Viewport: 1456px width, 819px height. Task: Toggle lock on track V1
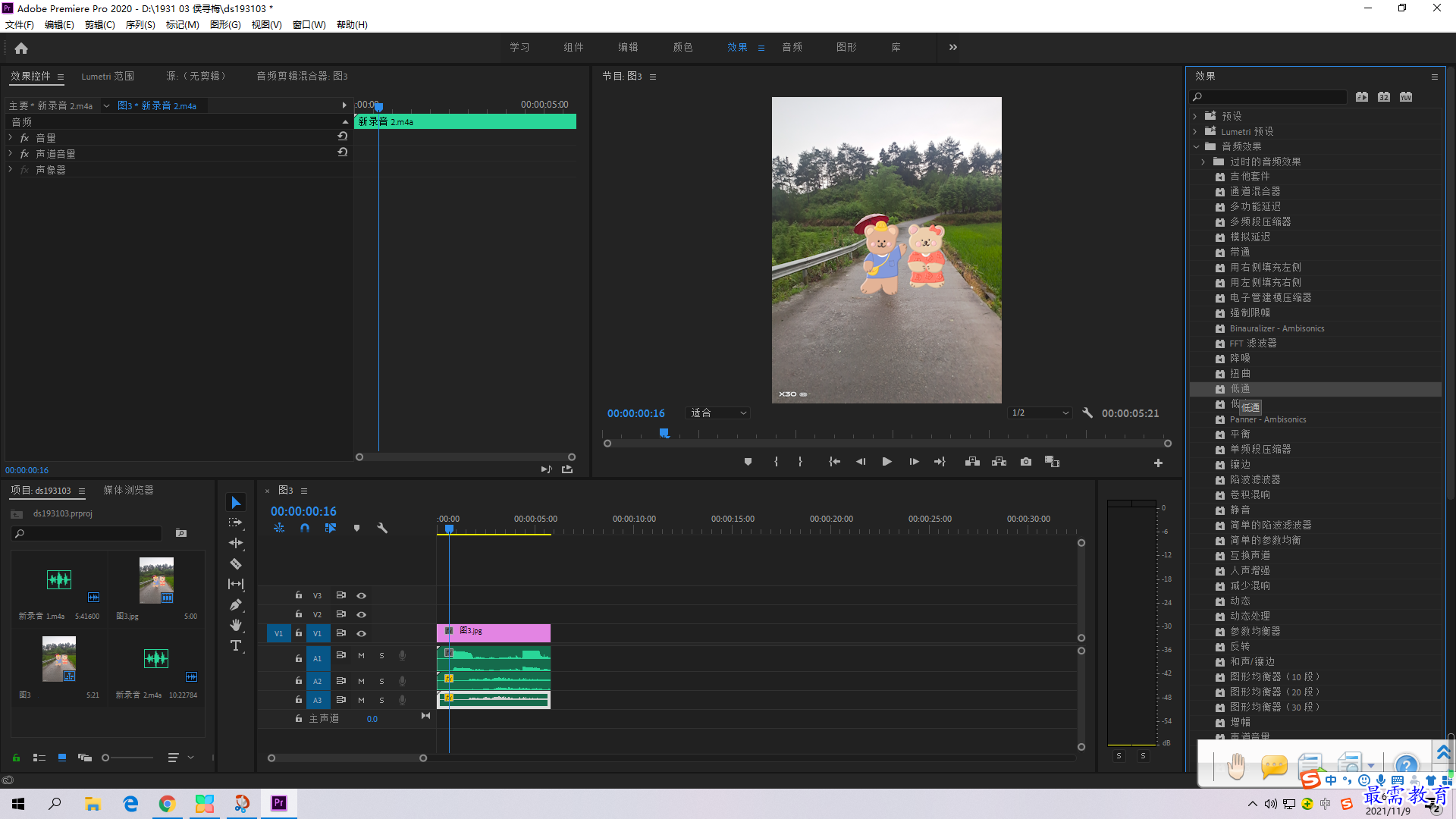[299, 633]
